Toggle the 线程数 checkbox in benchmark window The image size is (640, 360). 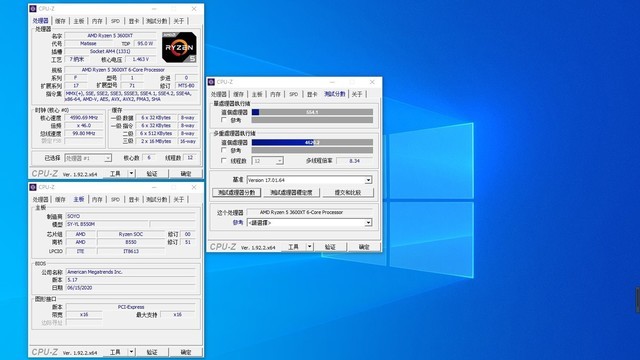click(x=224, y=161)
